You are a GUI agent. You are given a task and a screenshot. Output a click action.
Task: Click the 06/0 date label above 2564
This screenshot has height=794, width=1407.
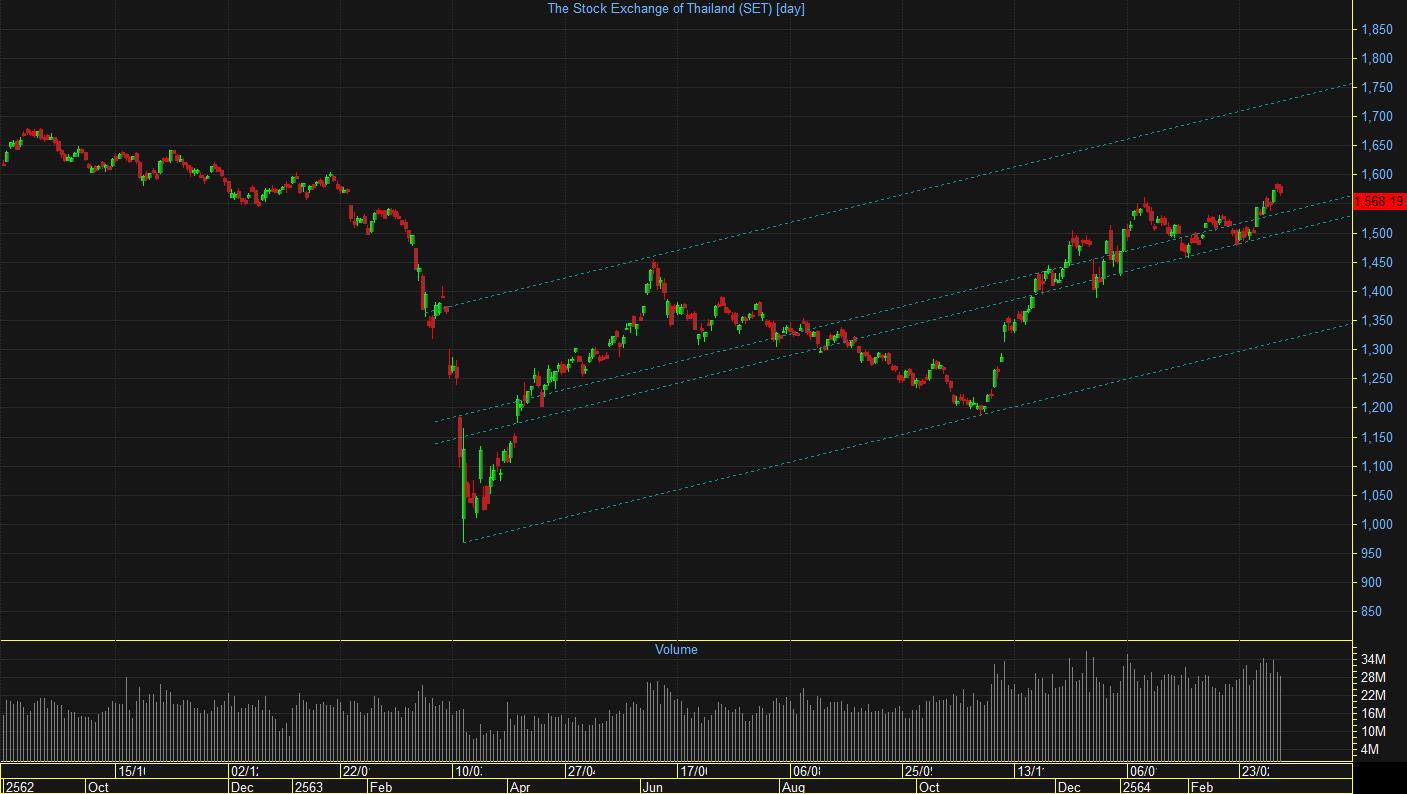(x=1143, y=772)
